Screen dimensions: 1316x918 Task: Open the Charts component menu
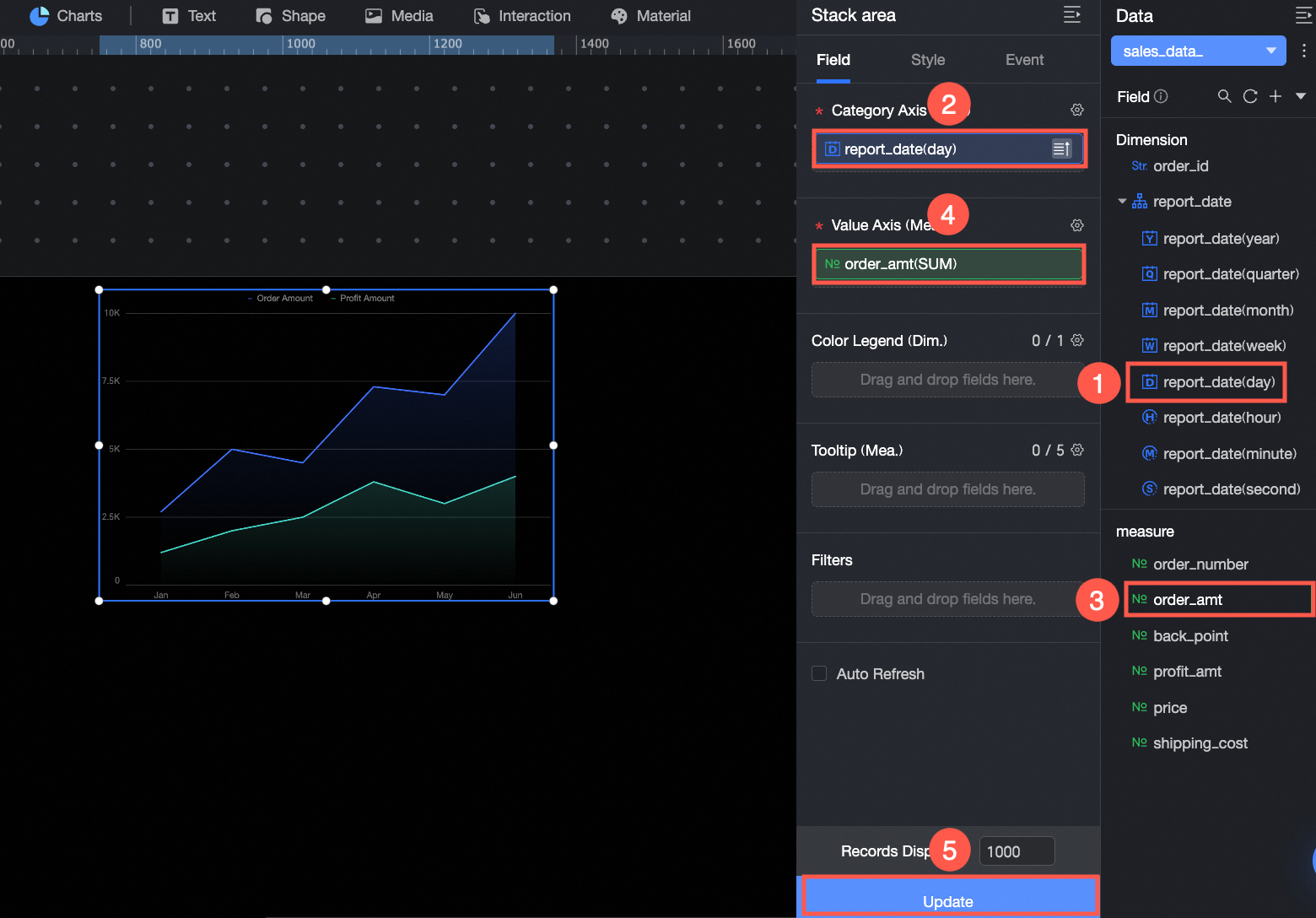pyautogui.click(x=66, y=16)
